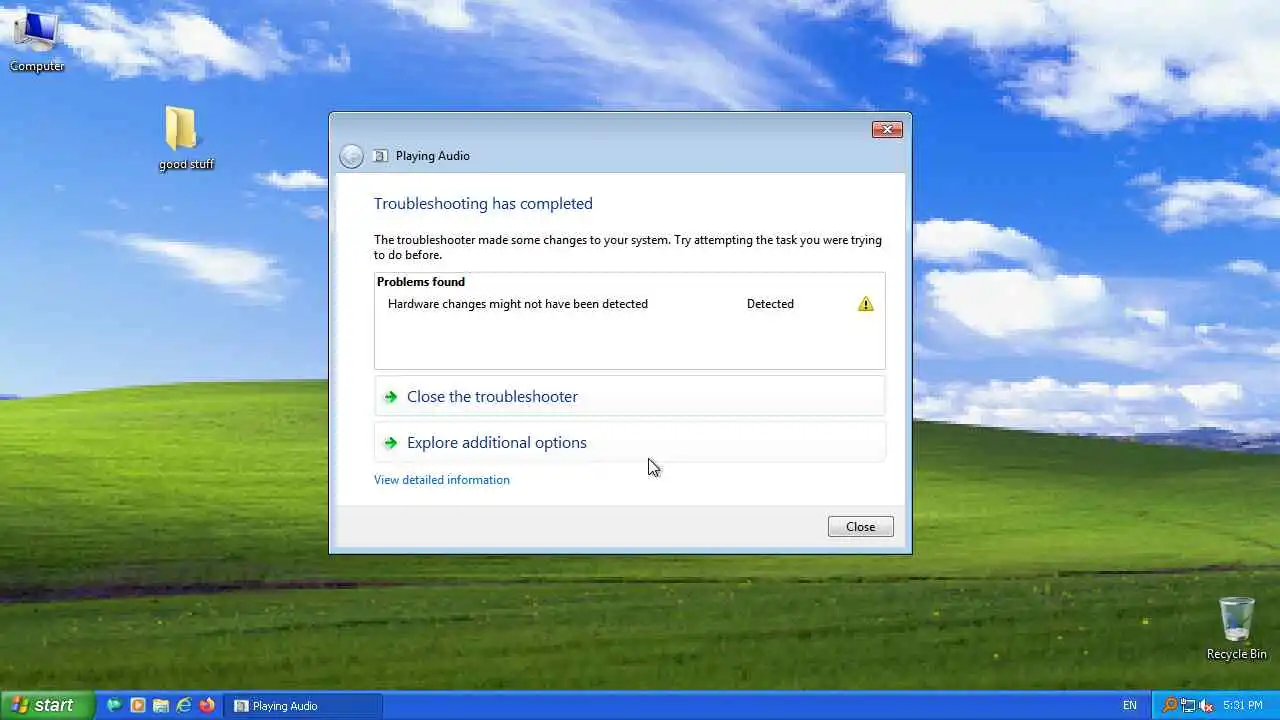Screen dimensions: 1280x720
Task: Click green arrow beside Explore additional options
Action: pyautogui.click(x=391, y=443)
